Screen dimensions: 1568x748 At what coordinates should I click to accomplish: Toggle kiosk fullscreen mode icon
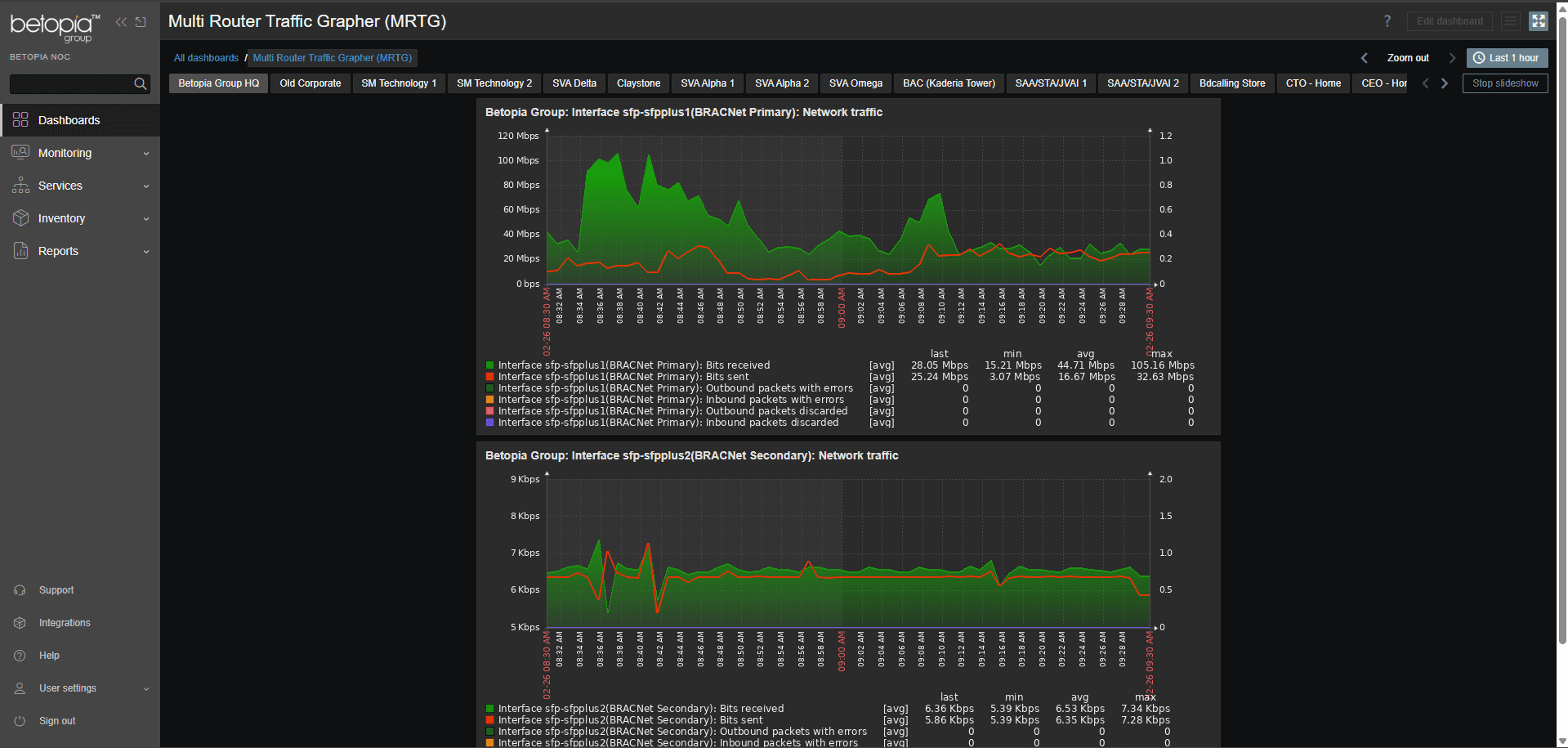tap(1539, 21)
